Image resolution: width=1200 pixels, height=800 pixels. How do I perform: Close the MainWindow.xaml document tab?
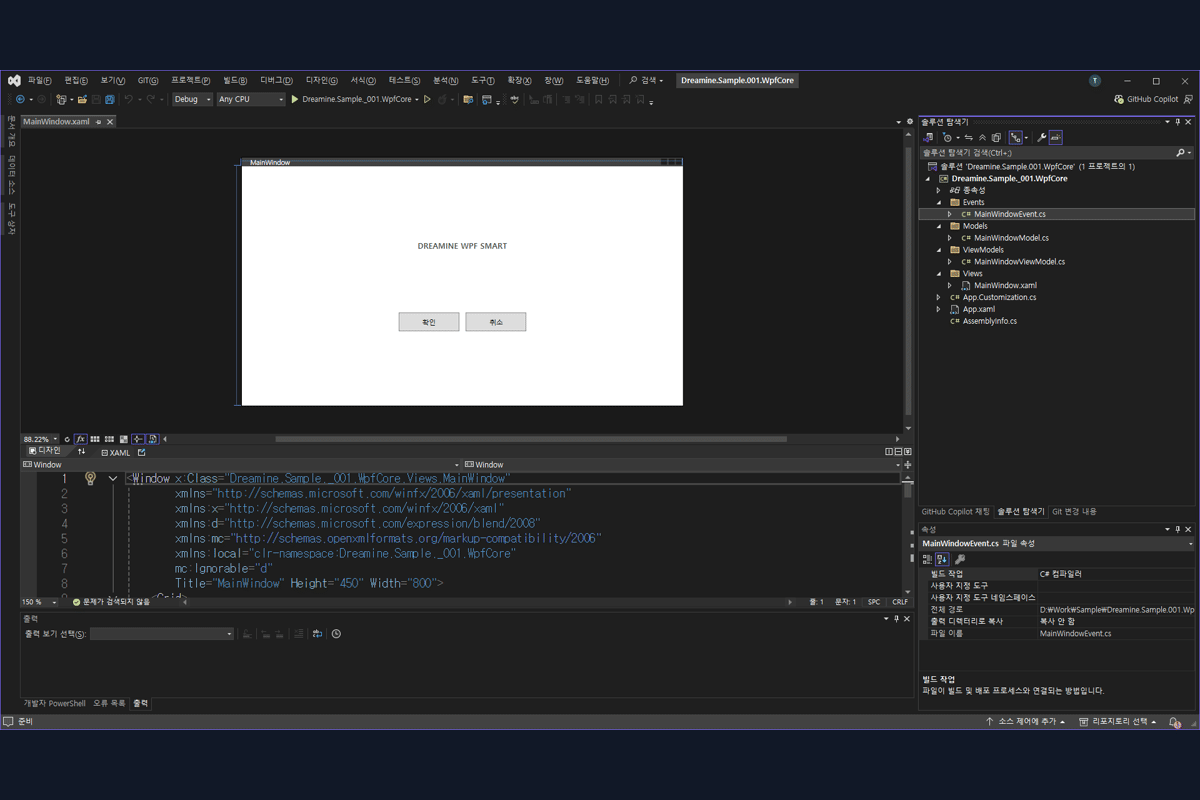[x=110, y=122]
